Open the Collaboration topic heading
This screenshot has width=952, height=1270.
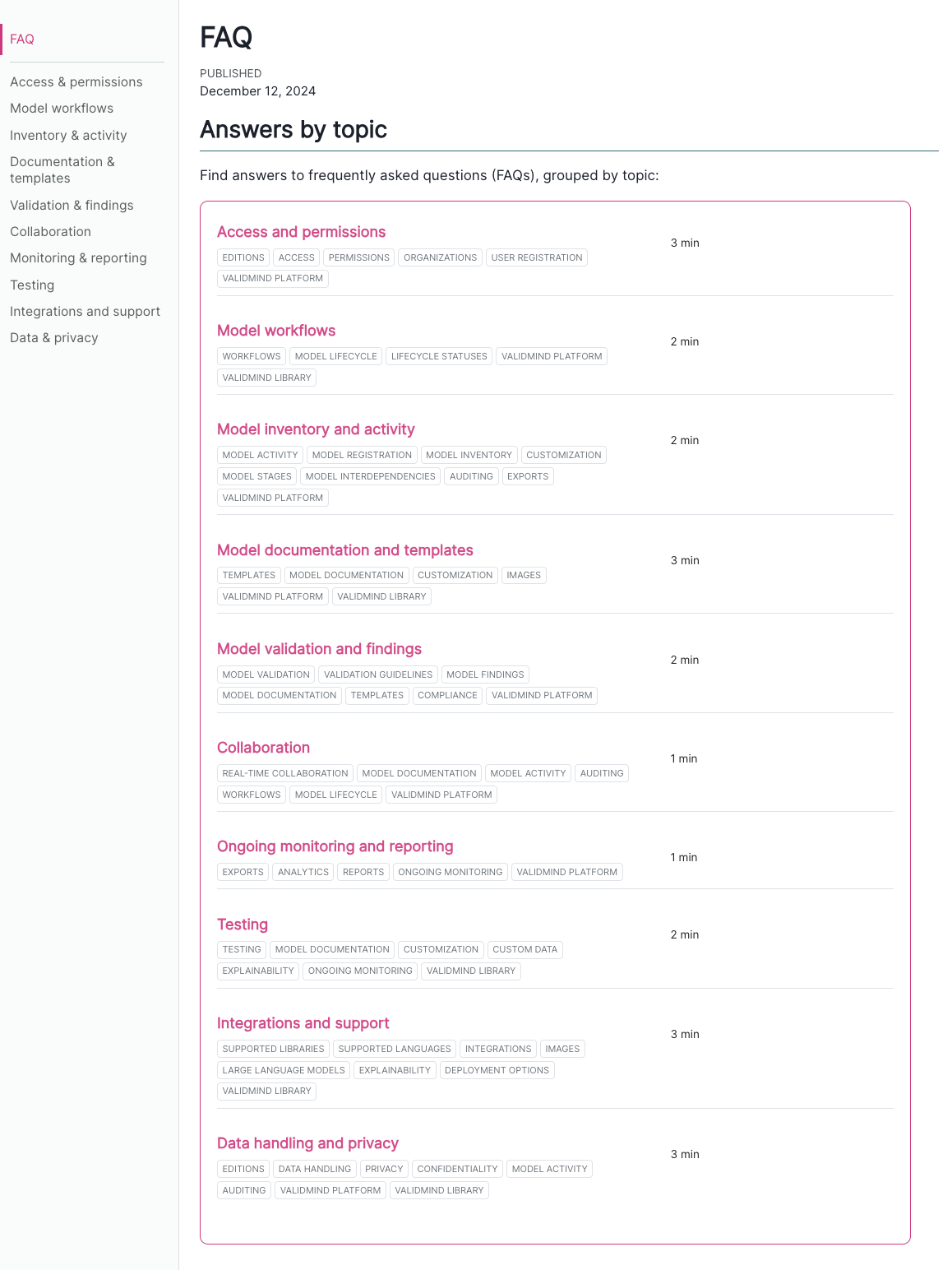263,748
